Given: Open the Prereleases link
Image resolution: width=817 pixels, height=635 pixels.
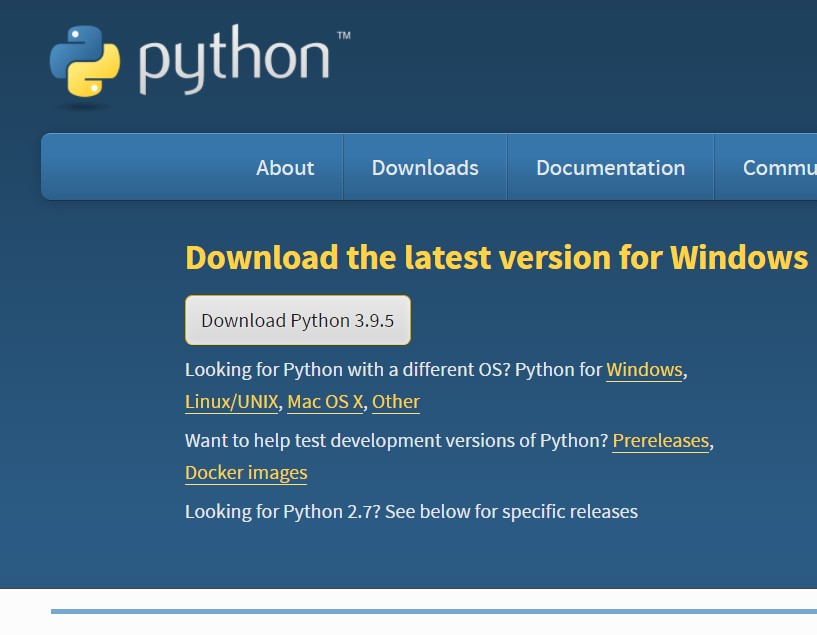Looking at the screenshot, I should [x=661, y=441].
